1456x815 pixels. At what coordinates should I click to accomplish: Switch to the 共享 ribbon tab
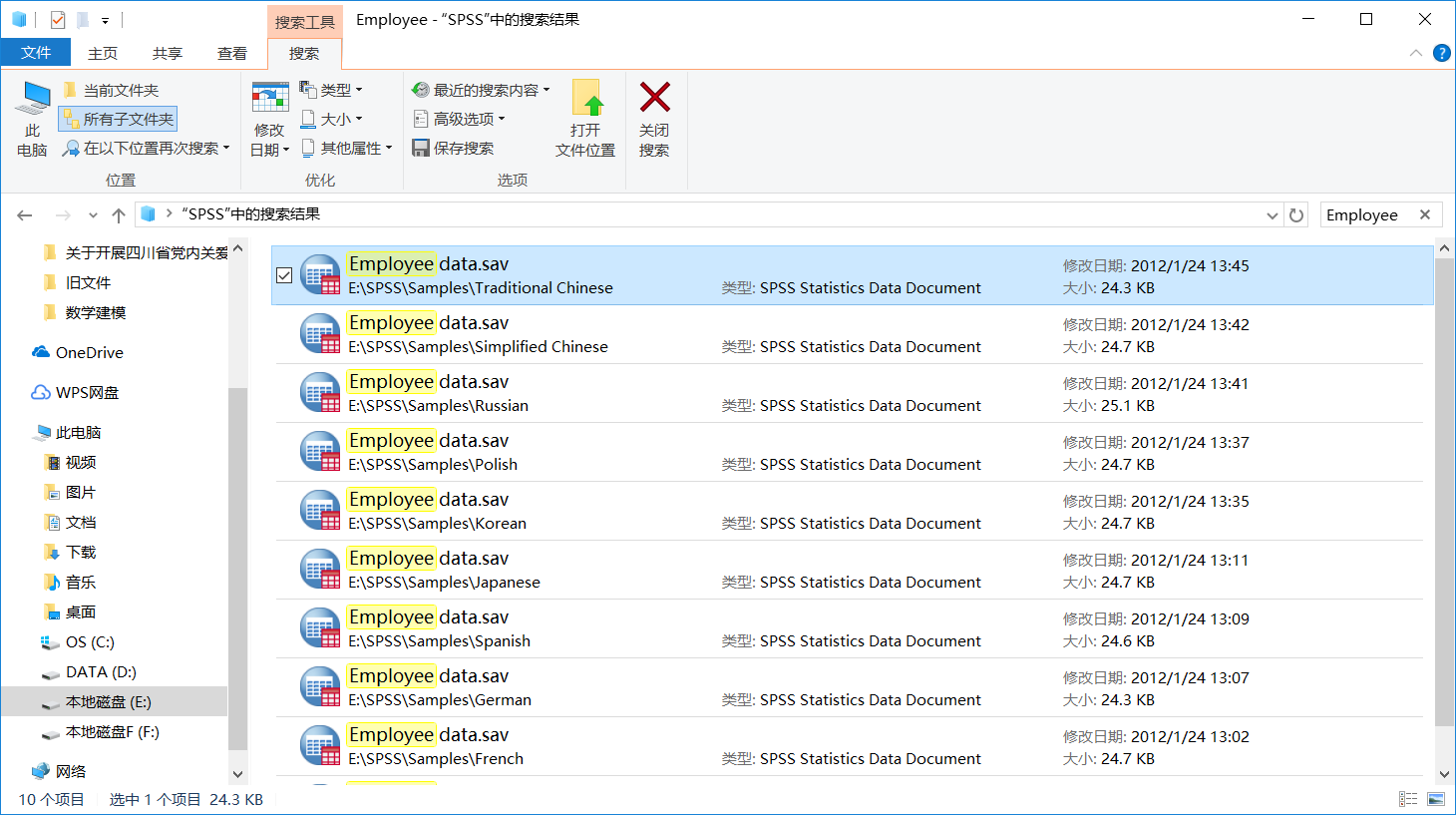click(168, 53)
